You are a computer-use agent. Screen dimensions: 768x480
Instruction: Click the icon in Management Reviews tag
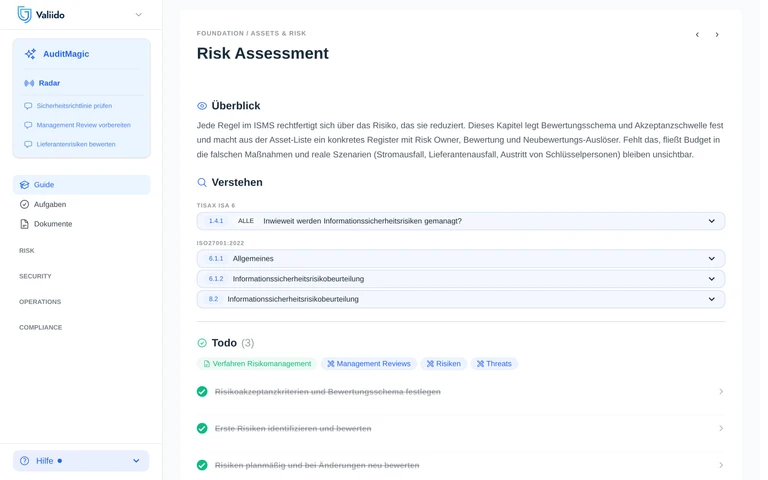331,364
